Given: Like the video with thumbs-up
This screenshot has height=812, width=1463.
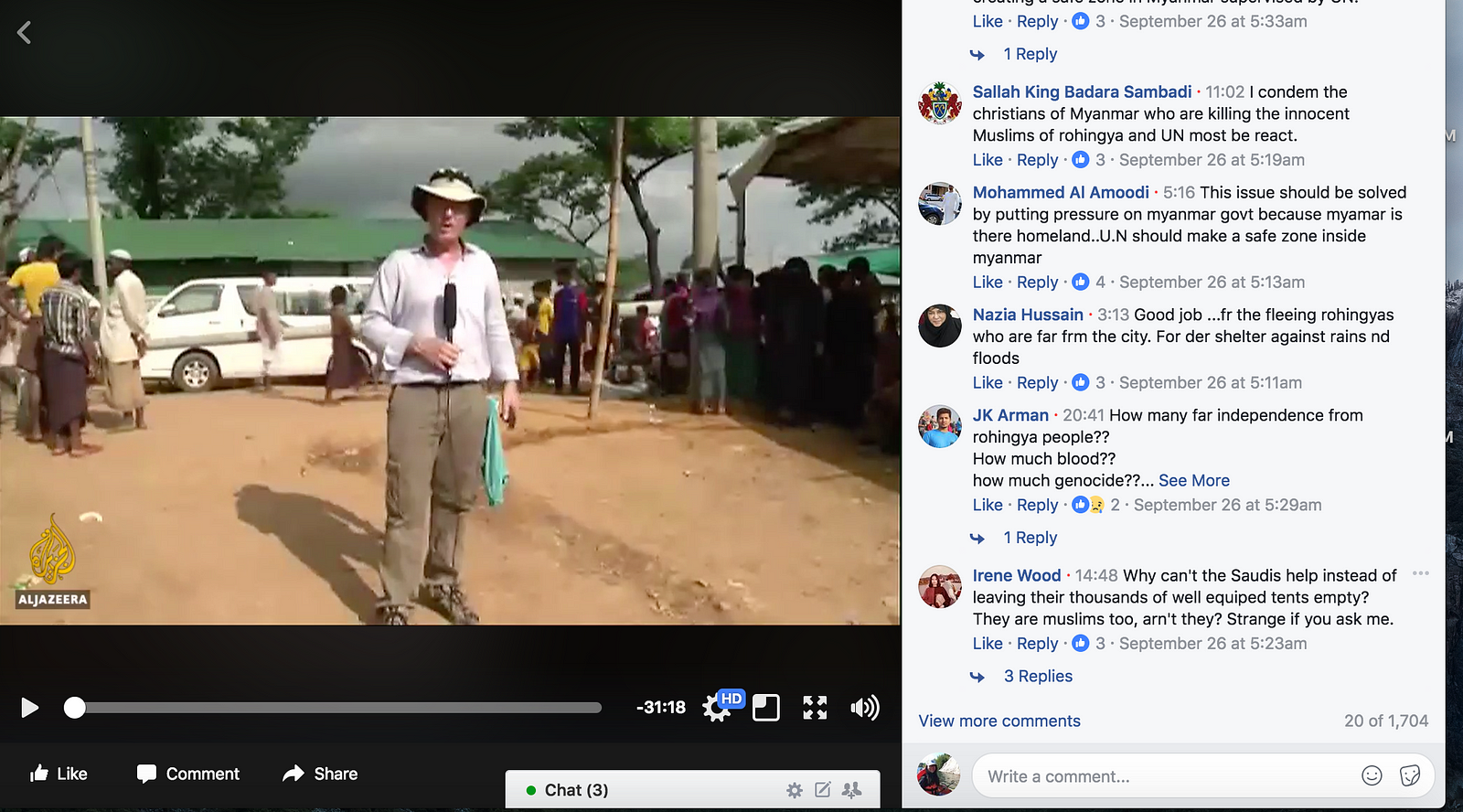Looking at the screenshot, I should [59, 774].
